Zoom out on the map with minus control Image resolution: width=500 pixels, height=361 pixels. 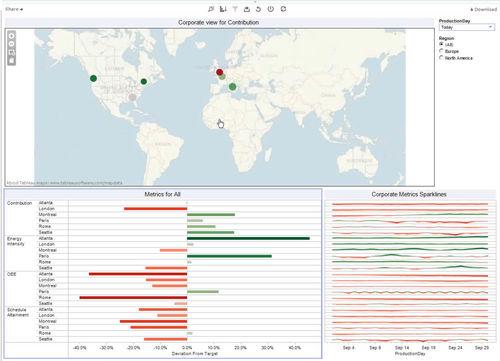coord(12,44)
